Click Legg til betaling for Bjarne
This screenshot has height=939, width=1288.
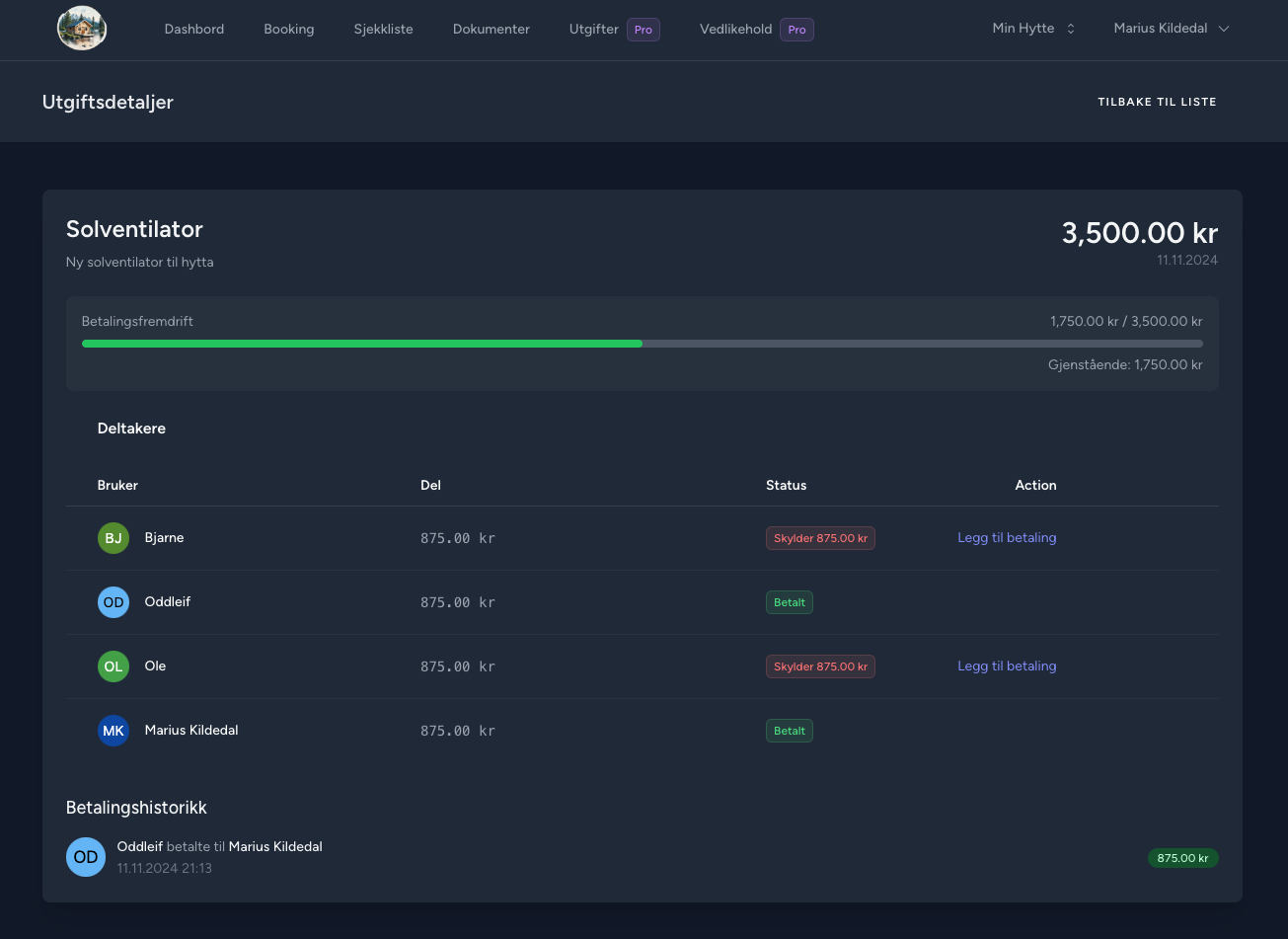coord(1007,538)
